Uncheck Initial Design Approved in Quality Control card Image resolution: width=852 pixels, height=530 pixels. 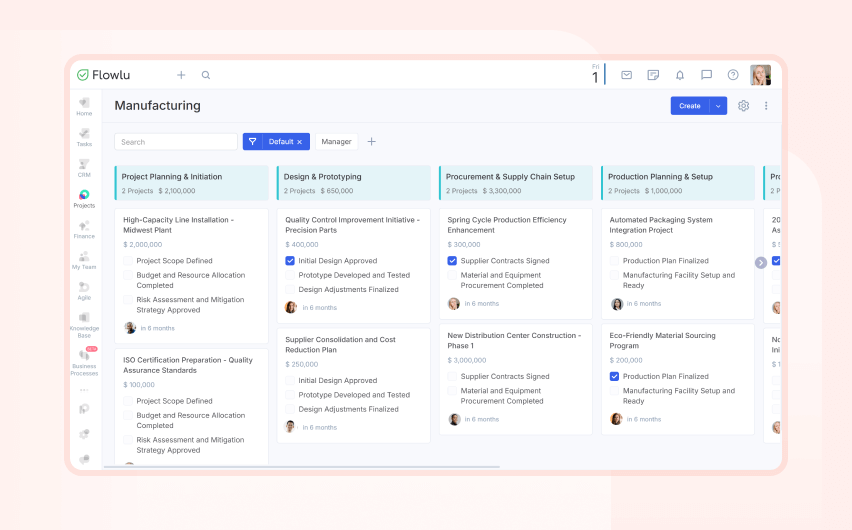pyautogui.click(x=290, y=261)
